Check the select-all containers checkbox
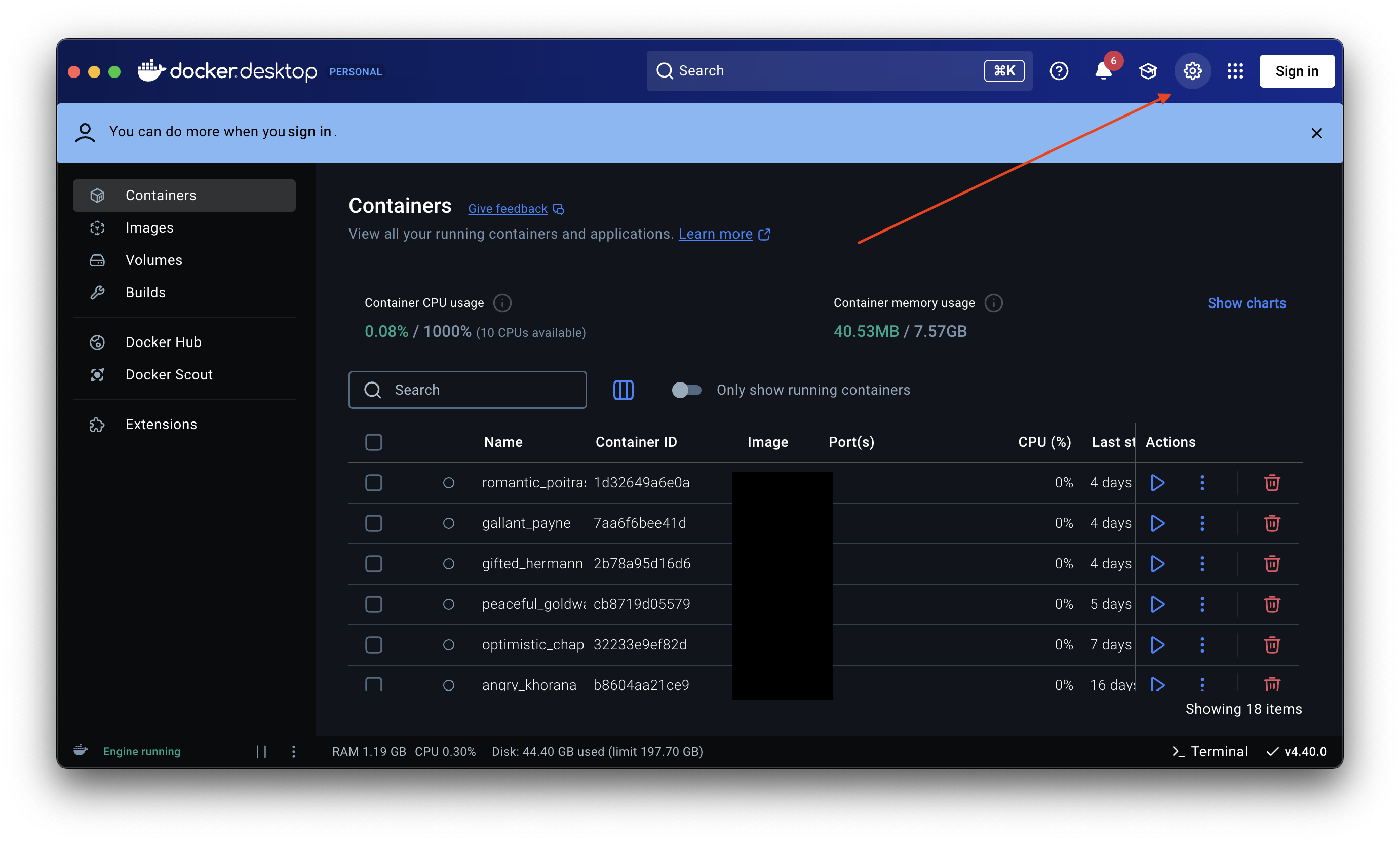 click(373, 442)
